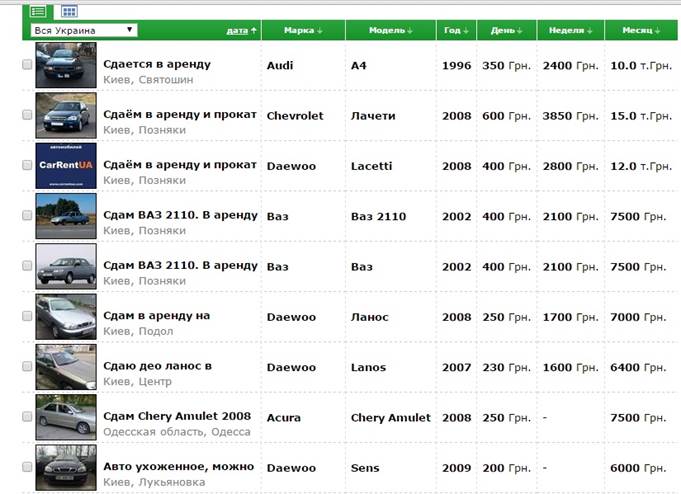681x494 pixels.
Task: Open the Chery Amulet photo thumbnail
Action: point(66,416)
